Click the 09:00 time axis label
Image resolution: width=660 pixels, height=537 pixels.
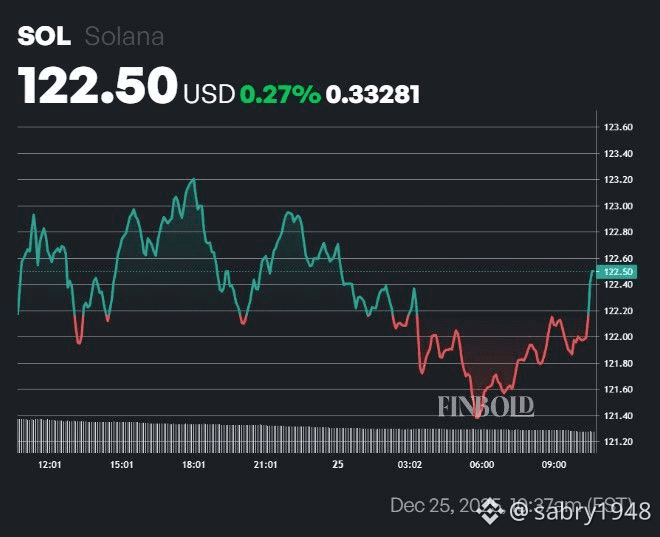[x=554, y=465]
